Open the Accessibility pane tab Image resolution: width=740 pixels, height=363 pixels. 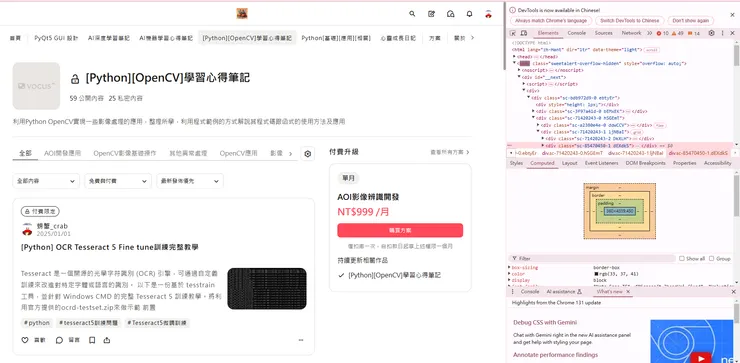tap(717, 163)
